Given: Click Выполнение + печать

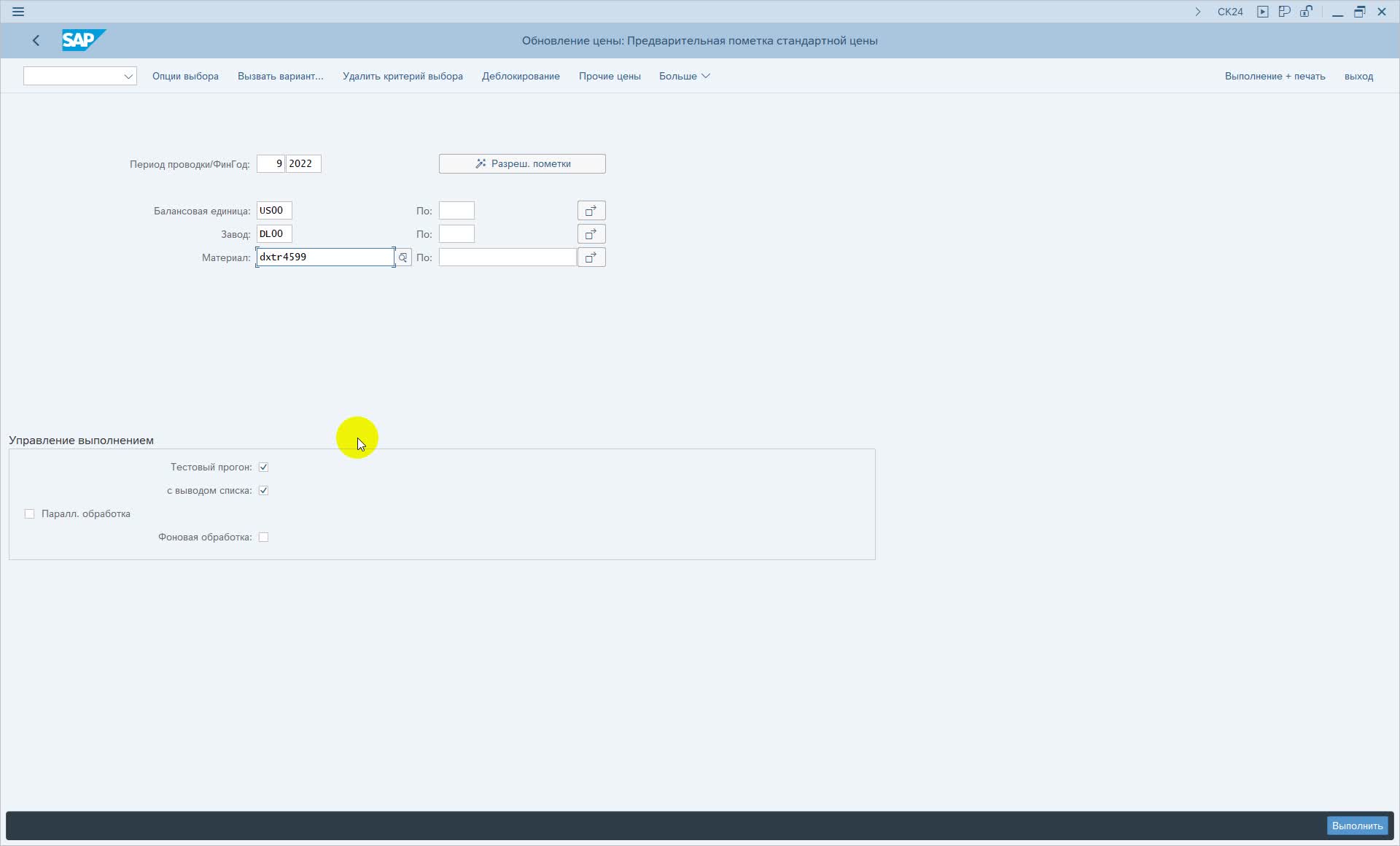Looking at the screenshot, I should click(1275, 76).
